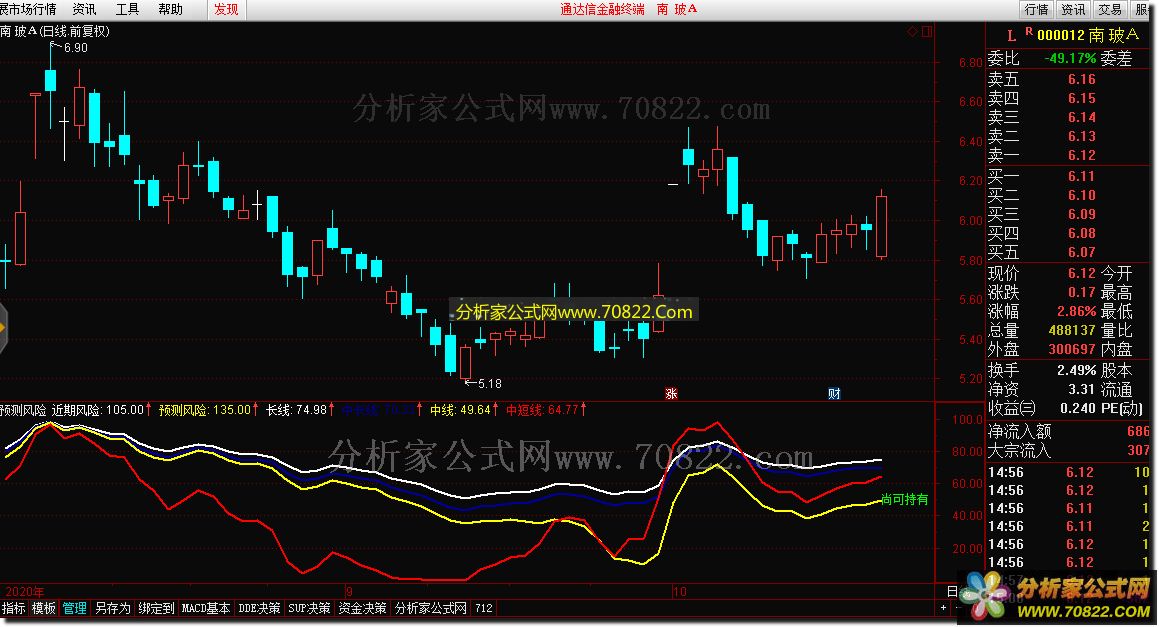Screen dimensions: 1159x627
Task: Click the 尚可持有 signal label
Action: point(905,500)
